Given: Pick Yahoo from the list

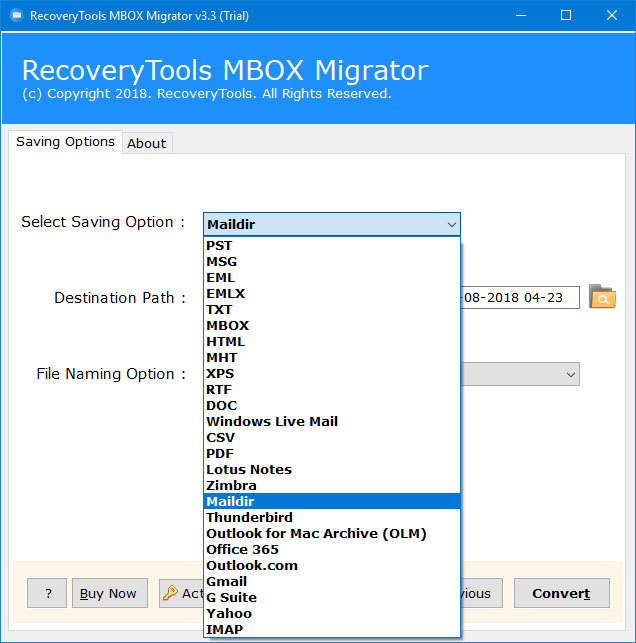Looking at the screenshot, I should pyautogui.click(x=332, y=613).
